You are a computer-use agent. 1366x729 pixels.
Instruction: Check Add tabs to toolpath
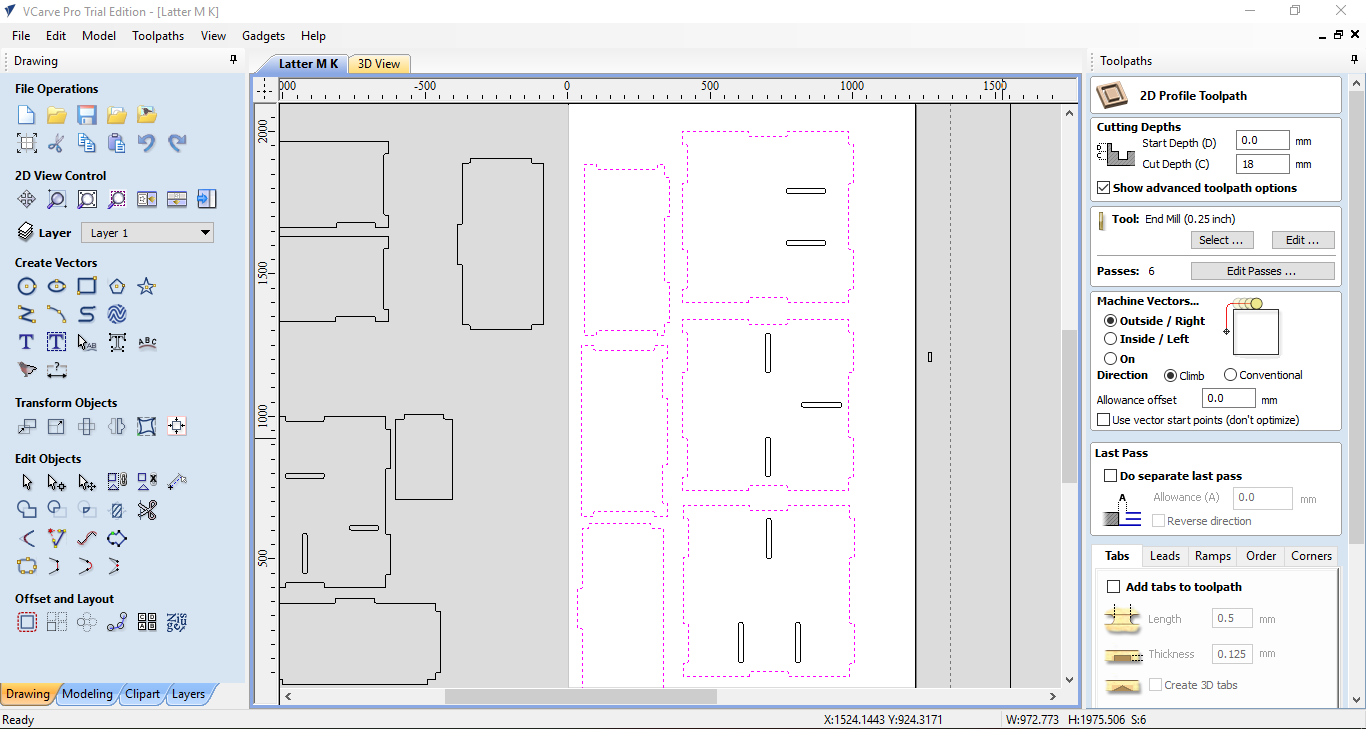(x=1114, y=587)
